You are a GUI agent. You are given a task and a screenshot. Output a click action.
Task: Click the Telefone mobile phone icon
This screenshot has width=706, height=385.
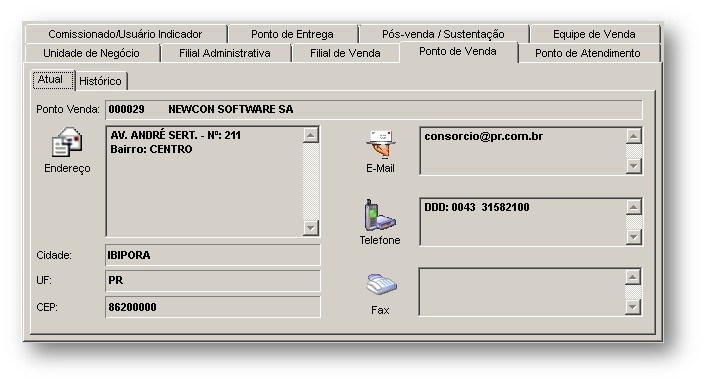380,215
